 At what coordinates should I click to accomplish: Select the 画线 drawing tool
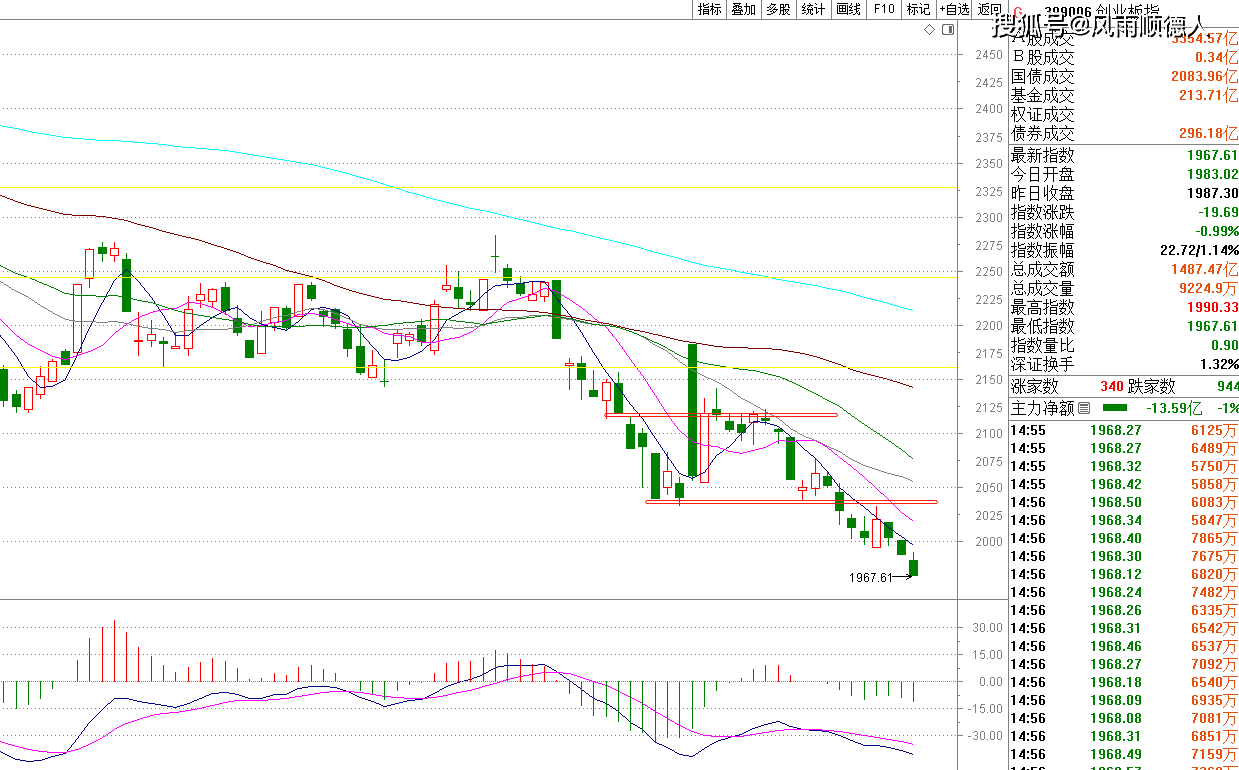tap(848, 9)
